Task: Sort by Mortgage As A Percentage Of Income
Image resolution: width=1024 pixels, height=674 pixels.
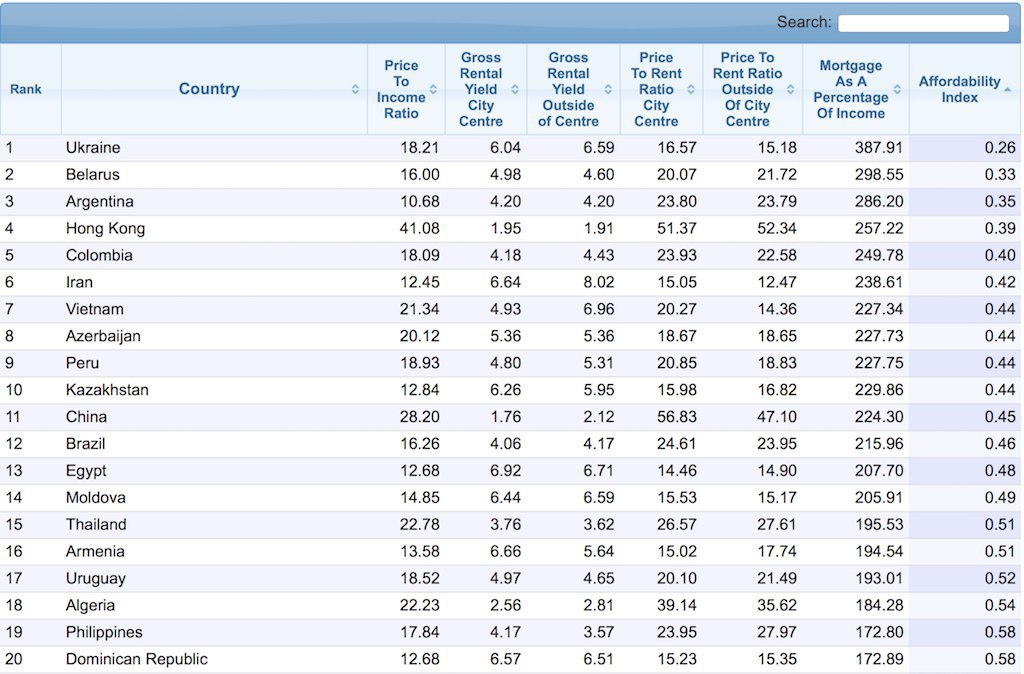Action: tap(856, 89)
